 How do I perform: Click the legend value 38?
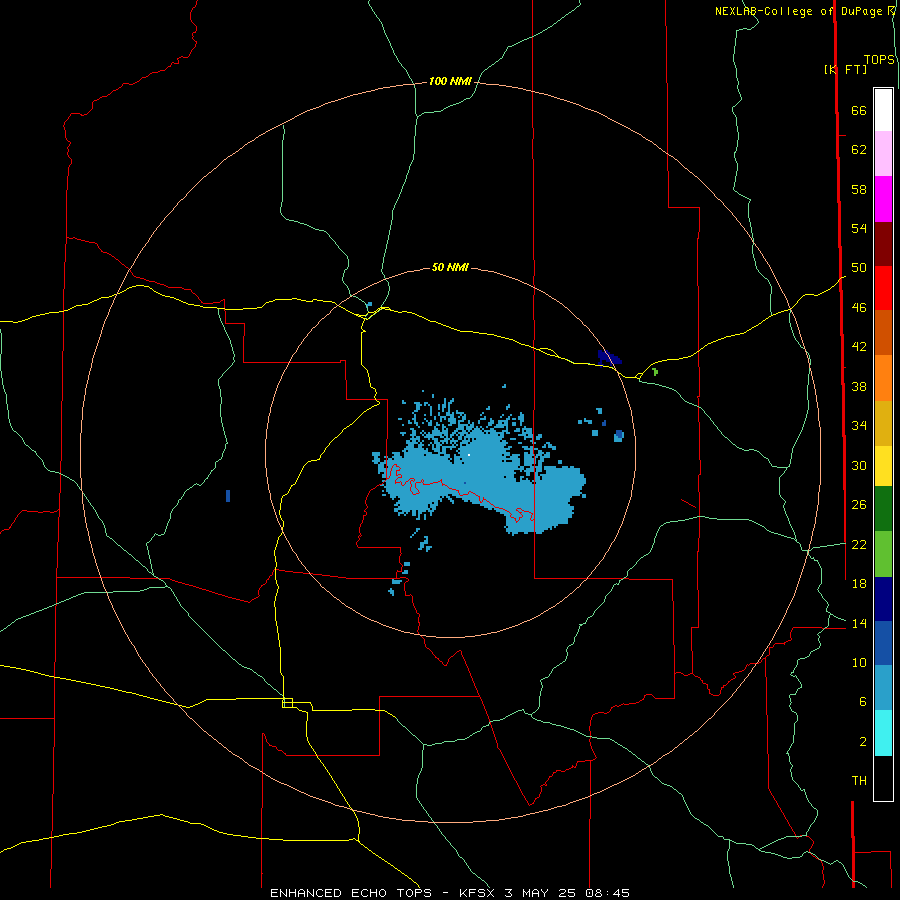(x=859, y=387)
